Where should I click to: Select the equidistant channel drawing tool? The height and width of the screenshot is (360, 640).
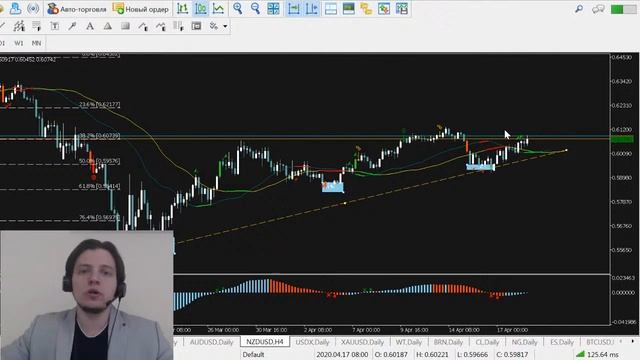coord(19,26)
